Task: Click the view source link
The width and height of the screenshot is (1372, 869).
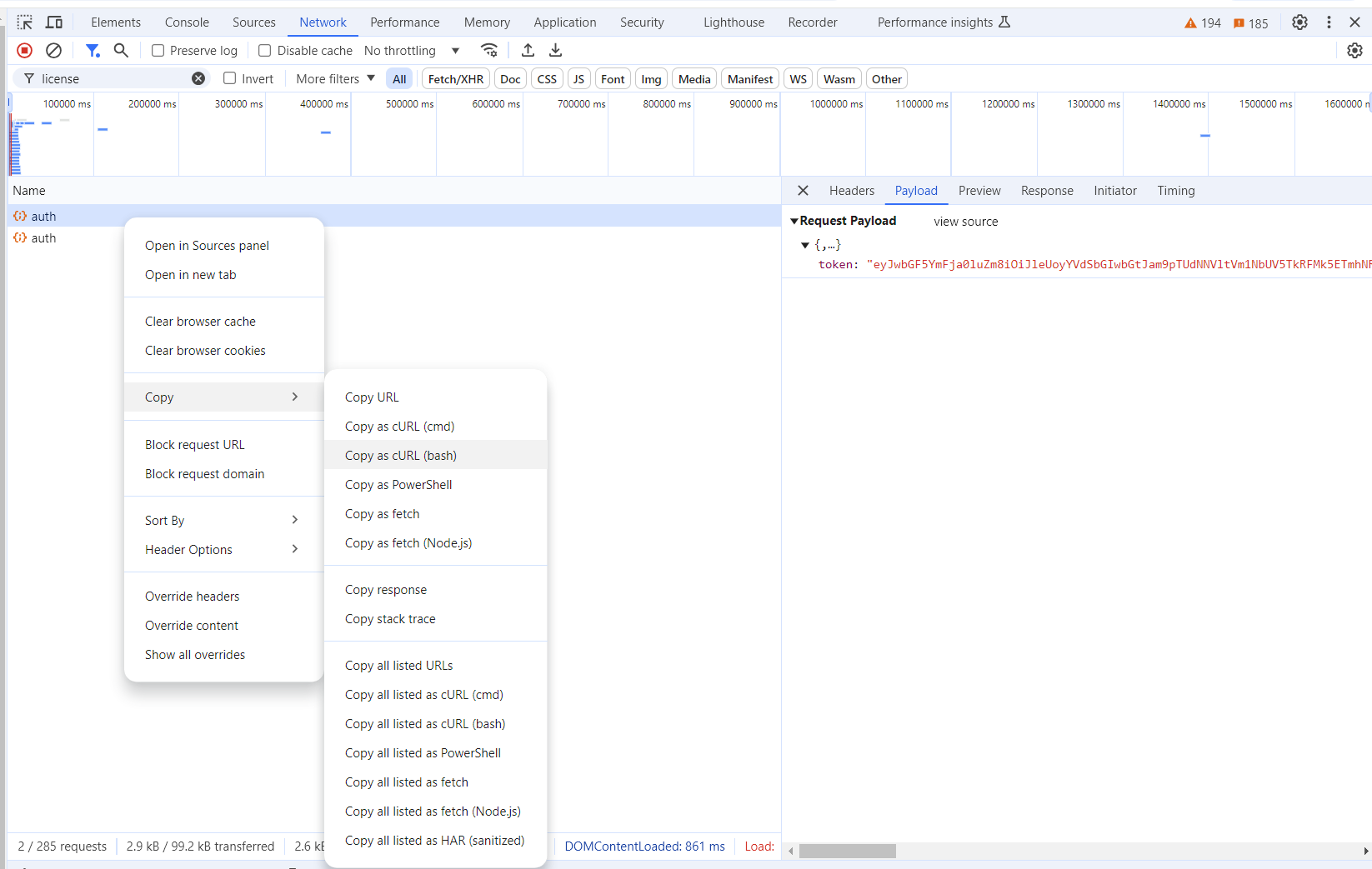Action: point(965,222)
